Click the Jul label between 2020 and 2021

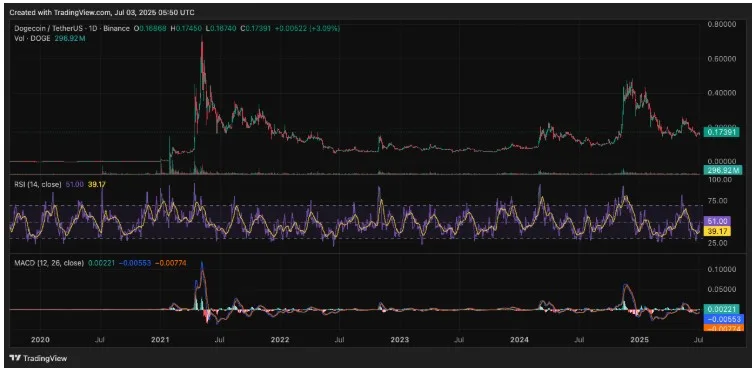point(100,340)
